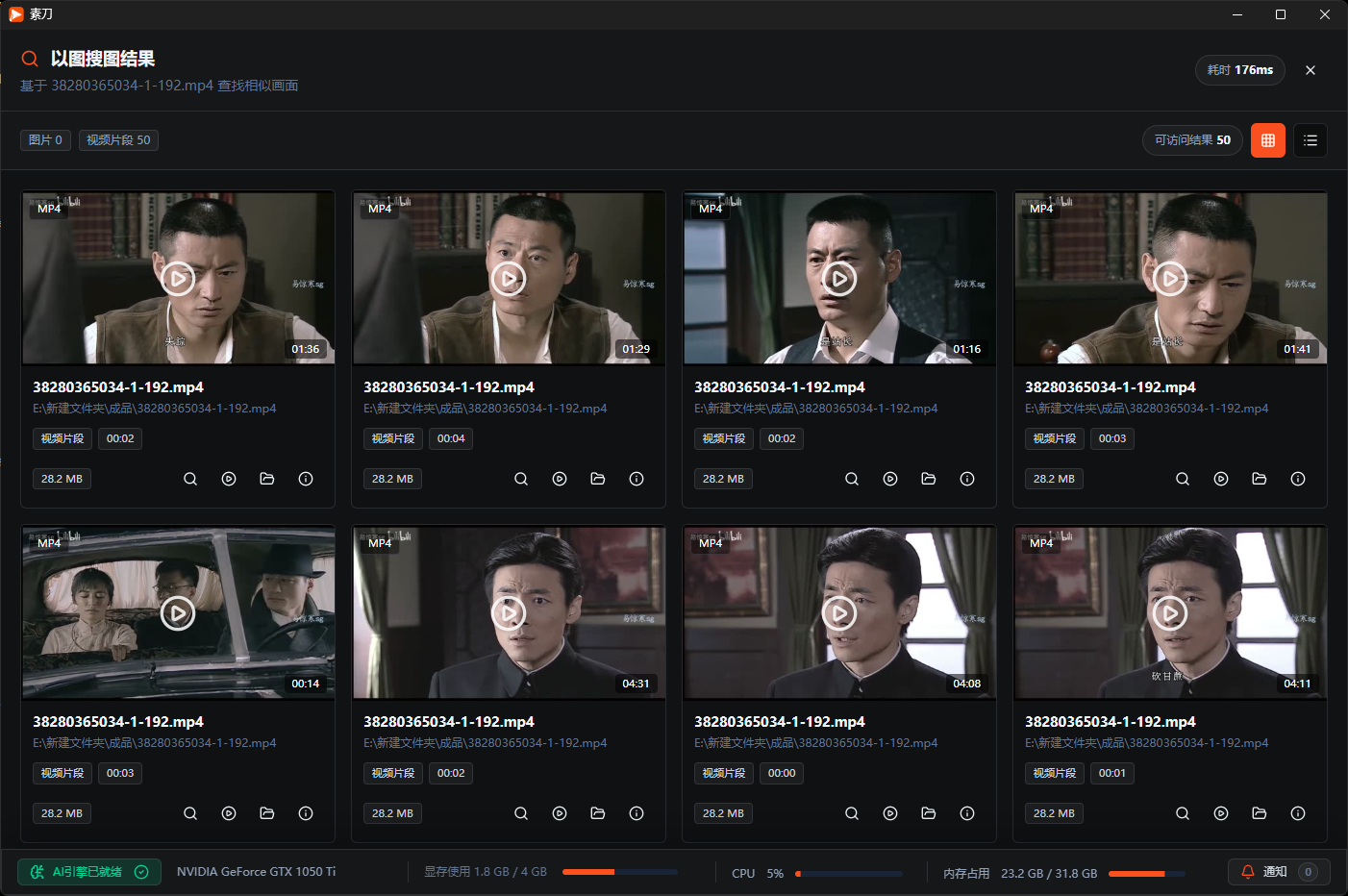The image size is (1348, 896).
Task: Play the video thumbnail marked 01:41
Action: pyautogui.click(x=1170, y=279)
